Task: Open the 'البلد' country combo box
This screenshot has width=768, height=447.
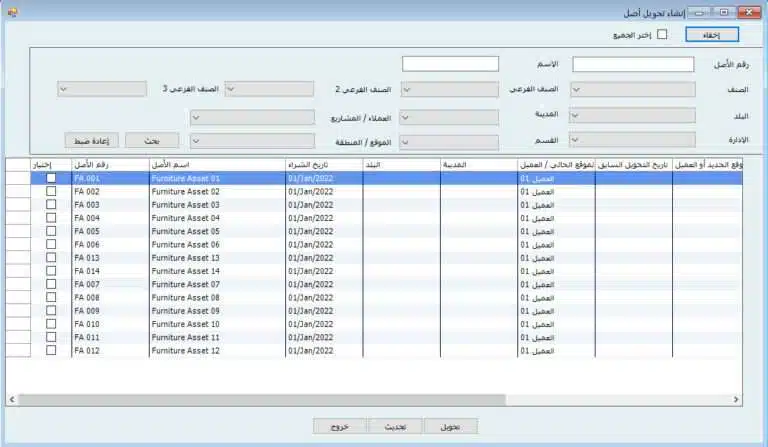Action: click(633, 116)
